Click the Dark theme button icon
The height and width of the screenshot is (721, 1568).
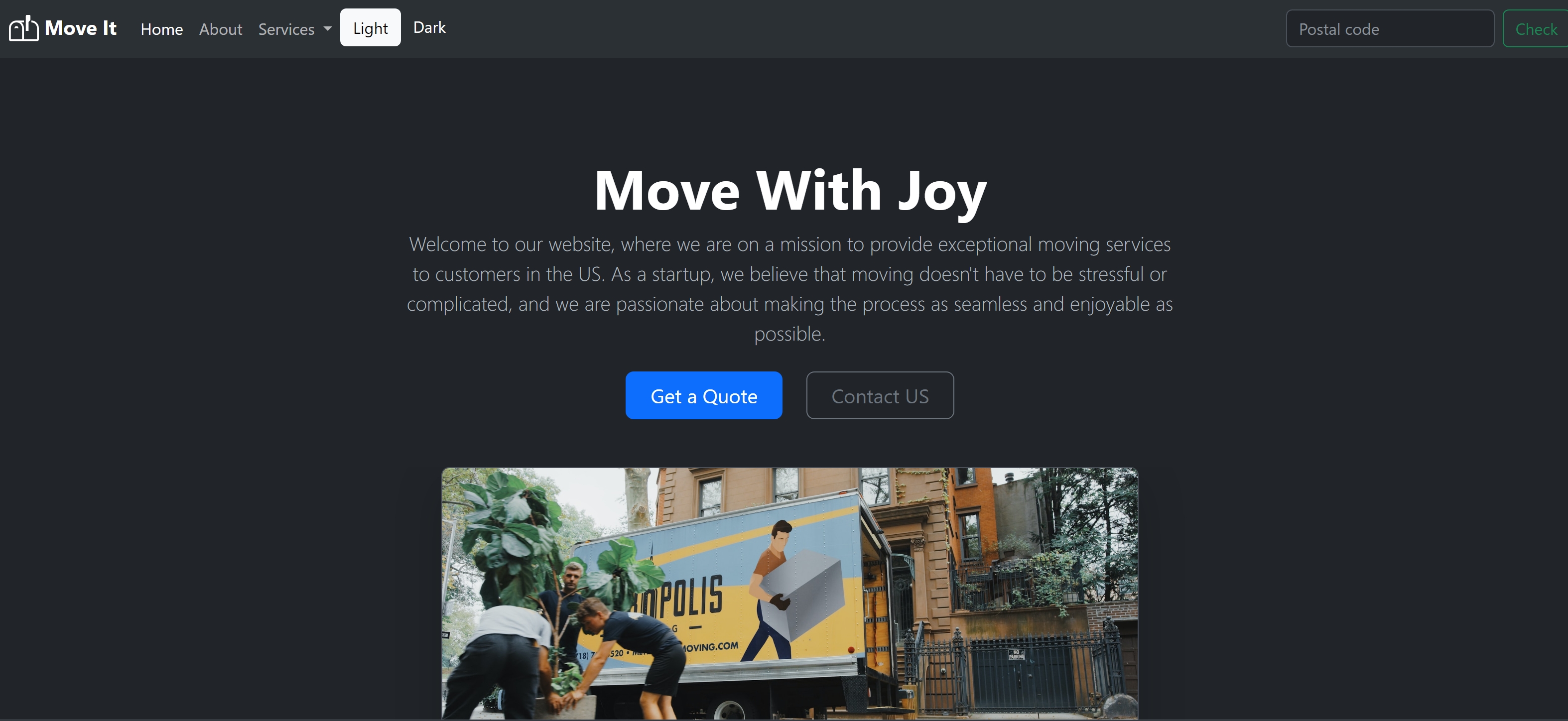429,27
